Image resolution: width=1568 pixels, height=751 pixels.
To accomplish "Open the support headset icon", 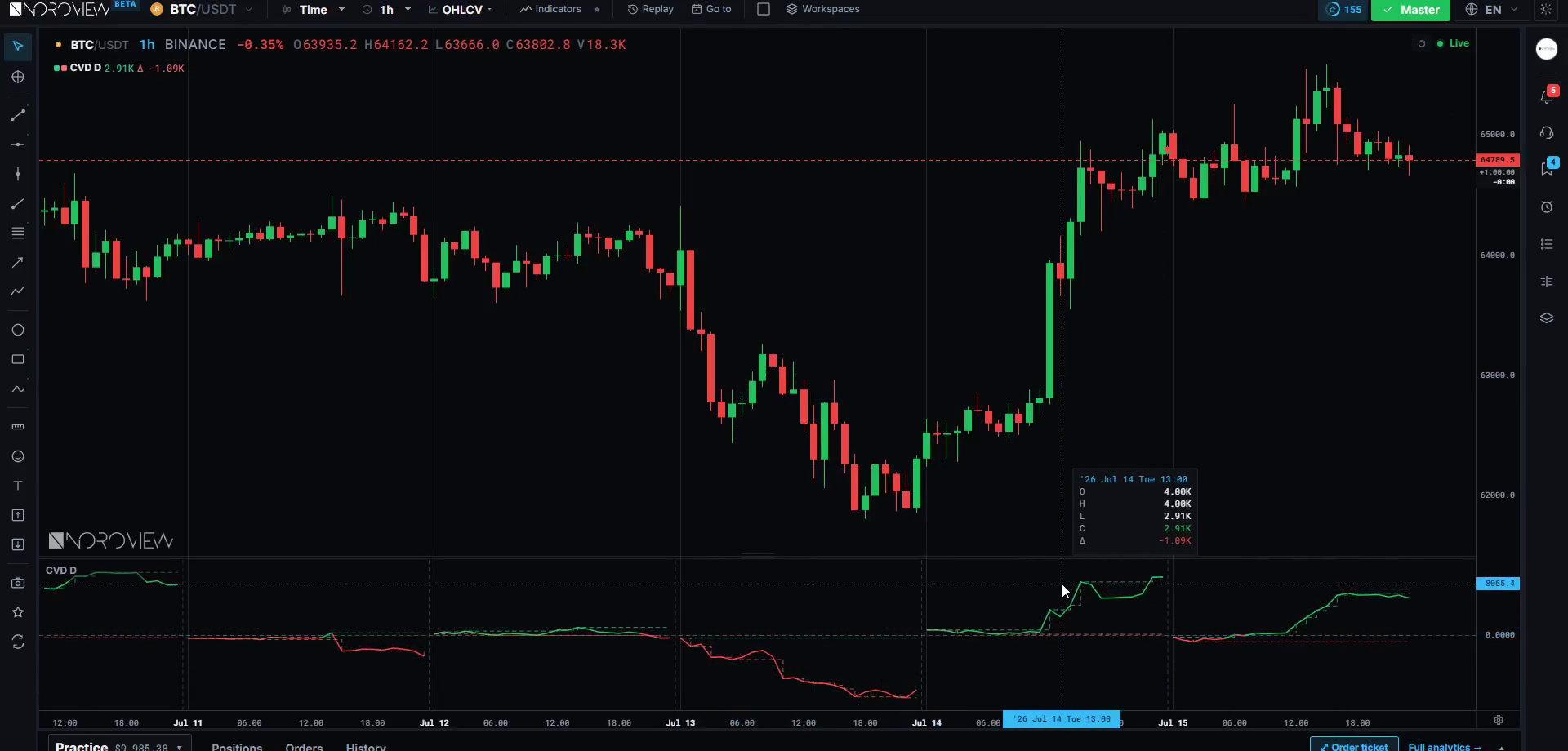I will coord(1547,133).
